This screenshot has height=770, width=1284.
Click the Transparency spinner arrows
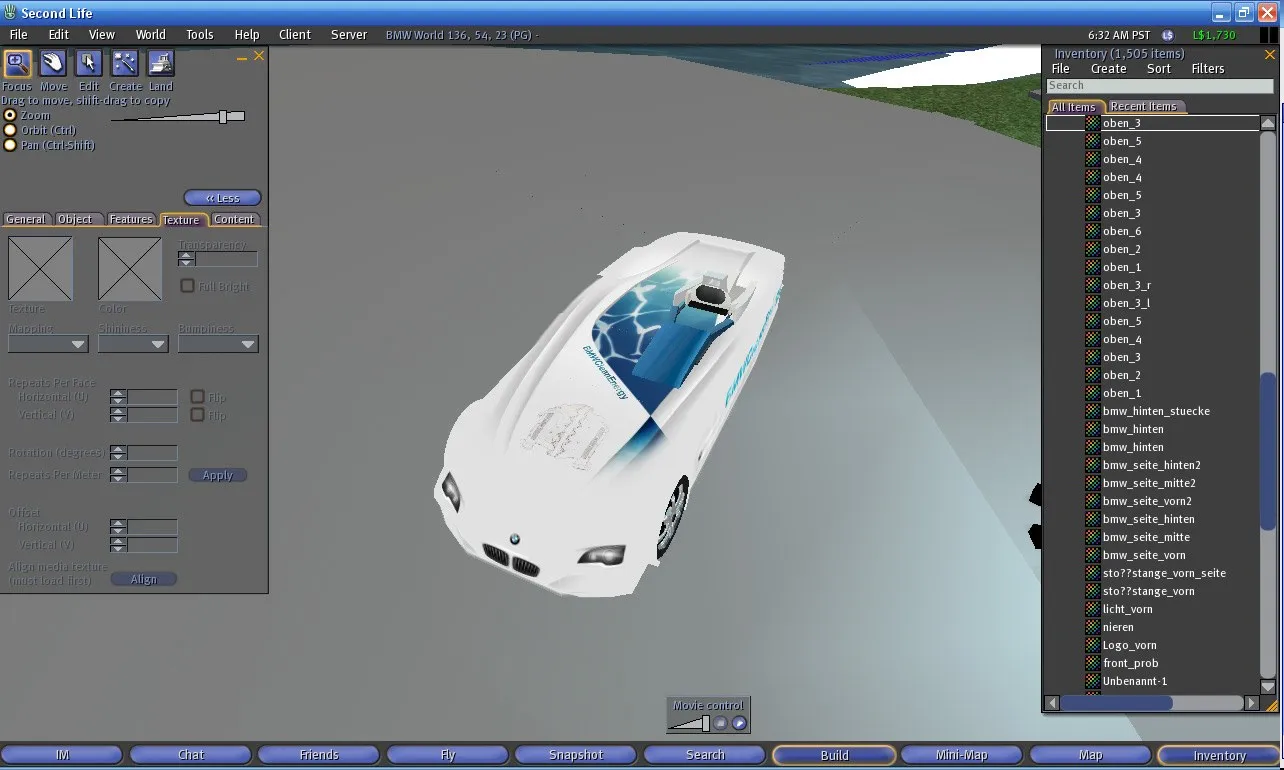[x=186, y=259]
